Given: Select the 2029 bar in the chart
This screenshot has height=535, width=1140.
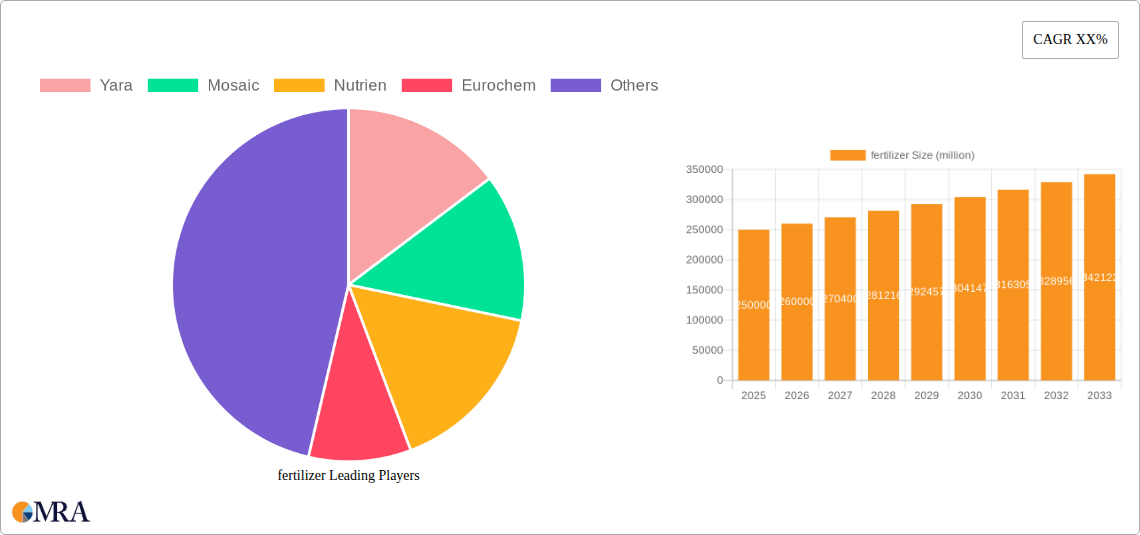Looking at the screenshot, I should click(x=927, y=292).
